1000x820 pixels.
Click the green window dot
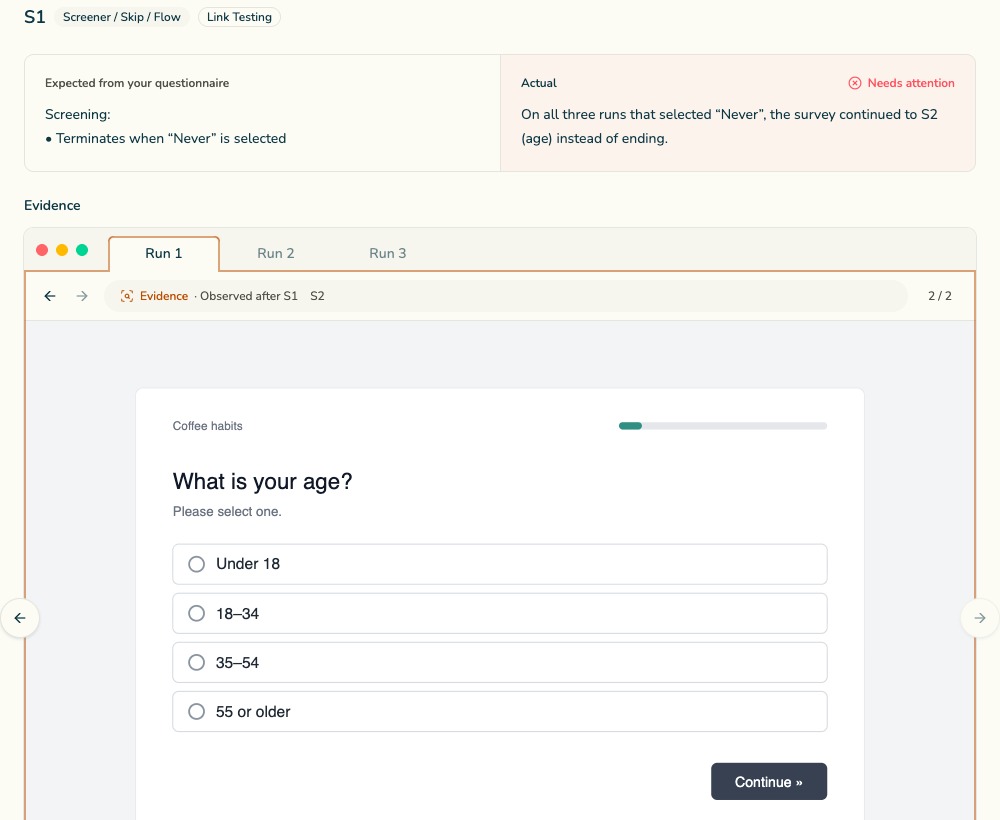pos(82,250)
